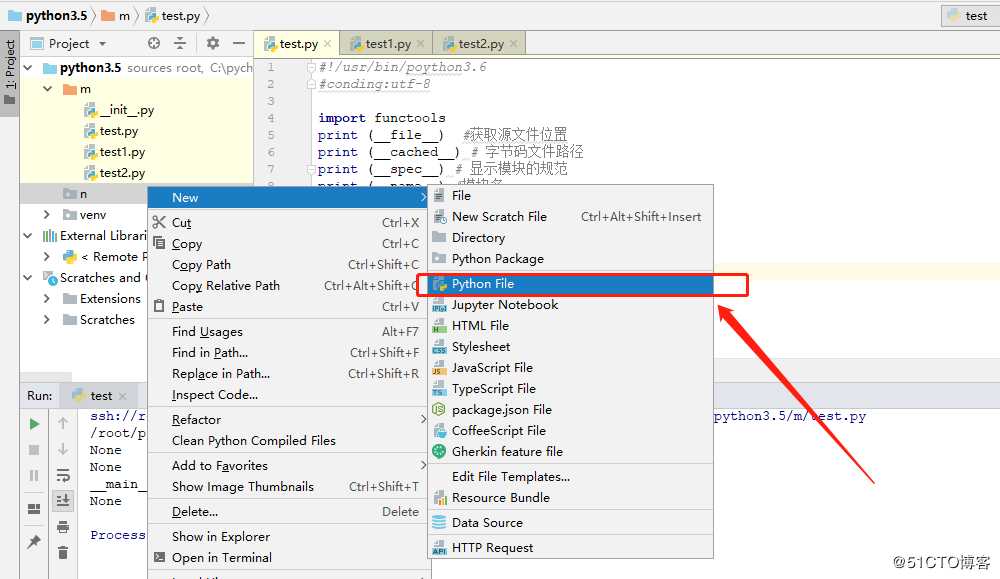1000x579 pixels.
Task: Choose HTML File from New submenu
Action: 570,326
